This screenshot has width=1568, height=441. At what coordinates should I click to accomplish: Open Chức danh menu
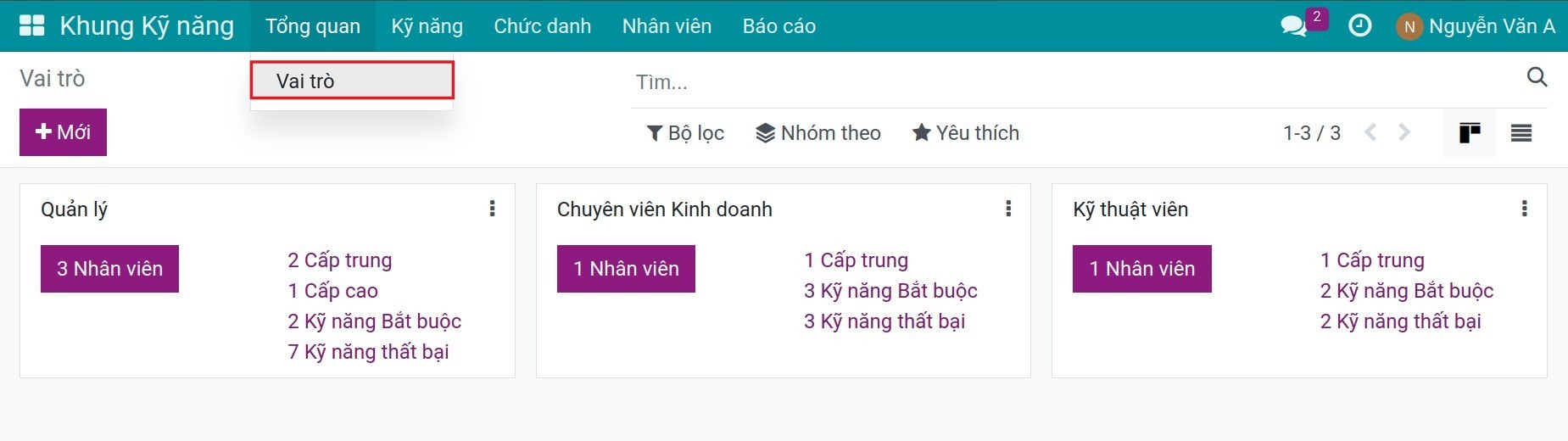point(543,26)
